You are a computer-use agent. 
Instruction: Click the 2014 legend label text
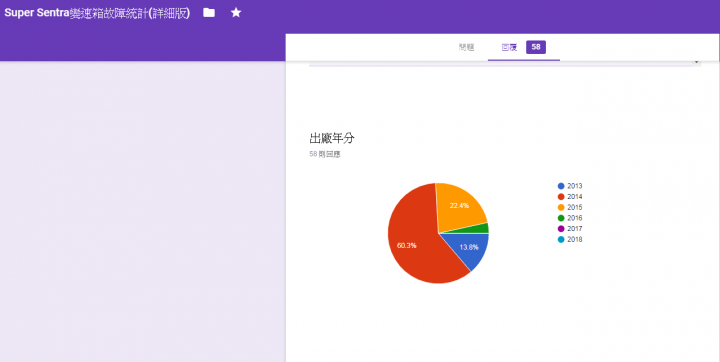click(x=575, y=197)
